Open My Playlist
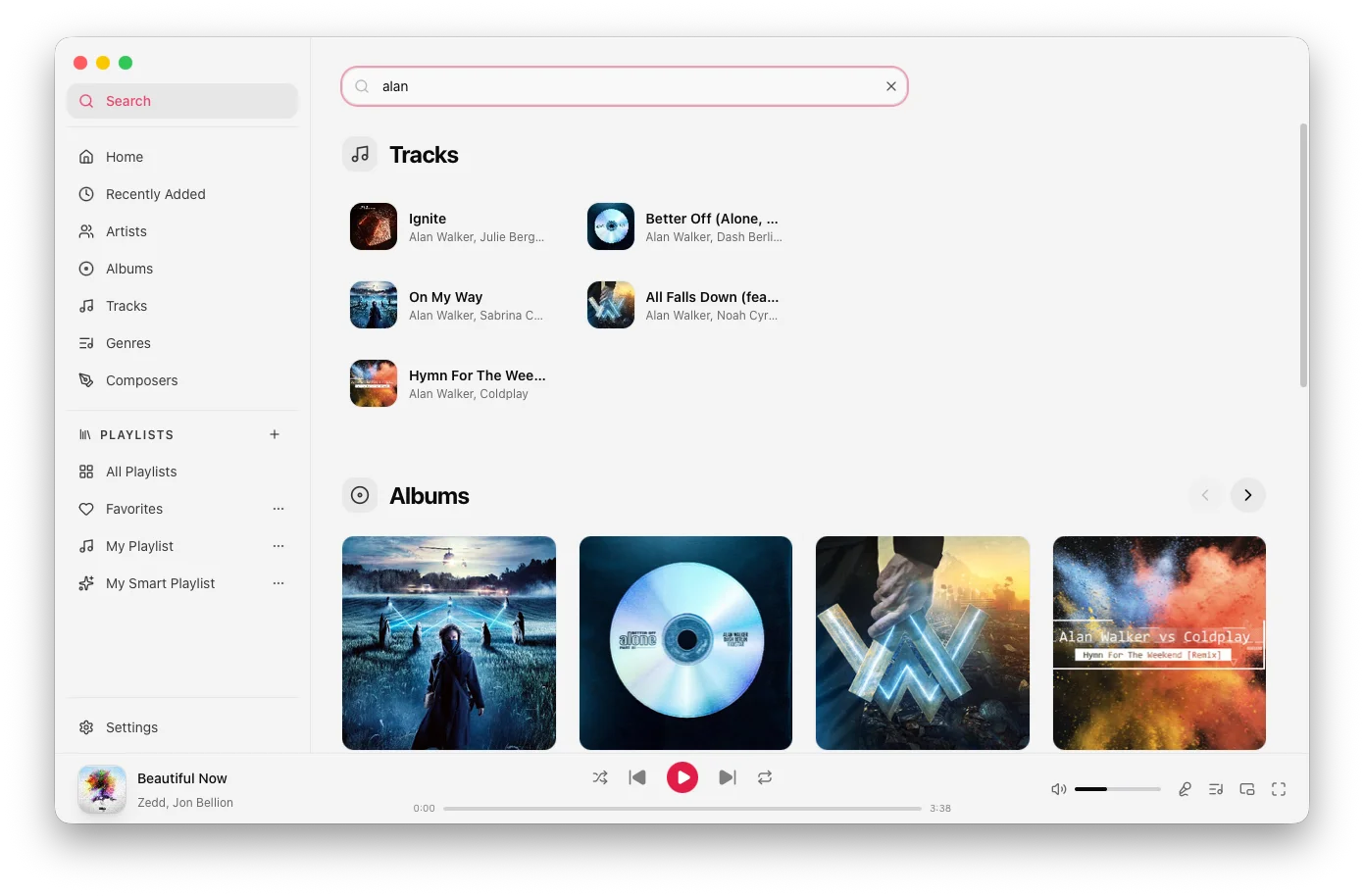 182,546
